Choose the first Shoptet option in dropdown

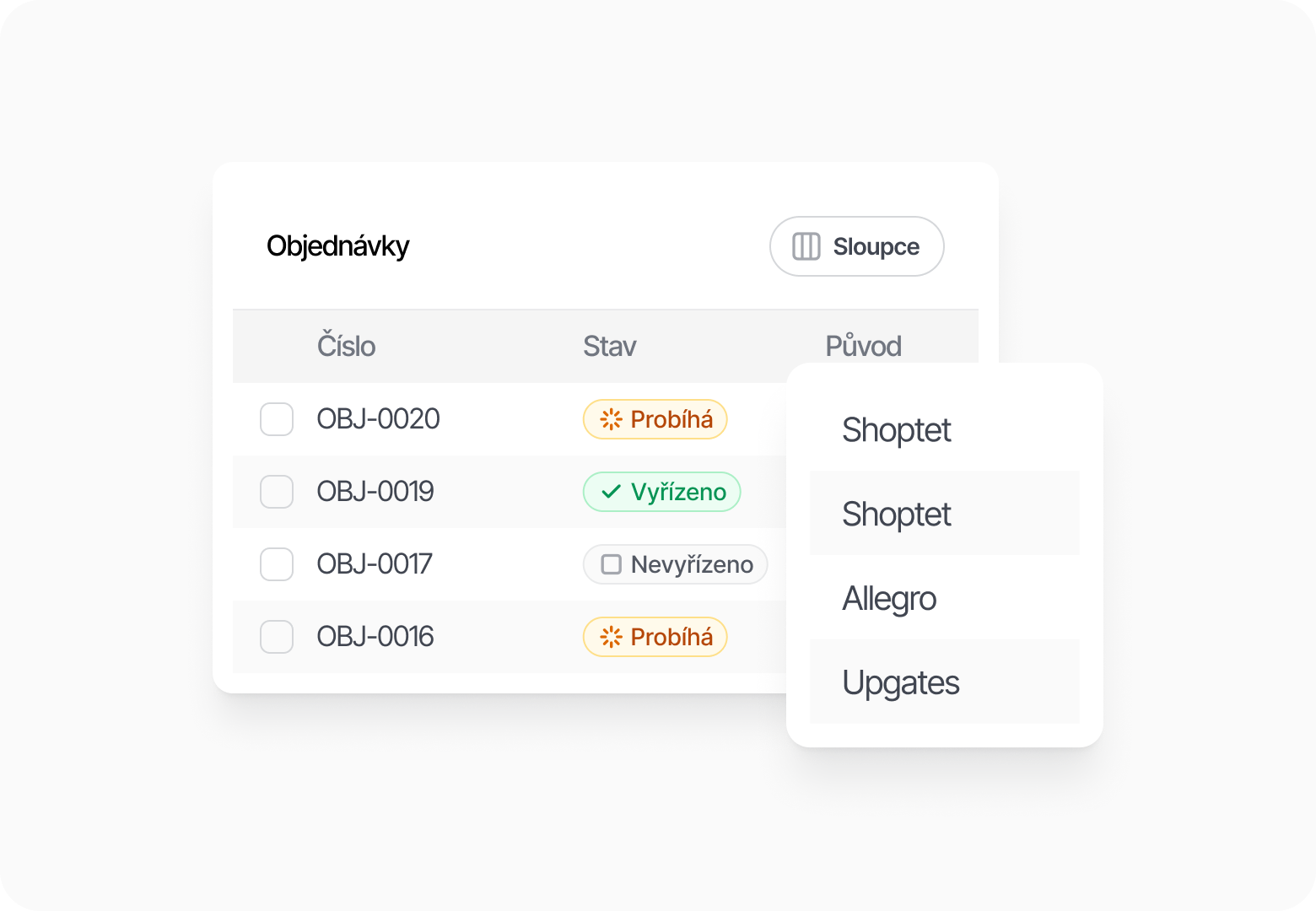[x=897, y=429]
